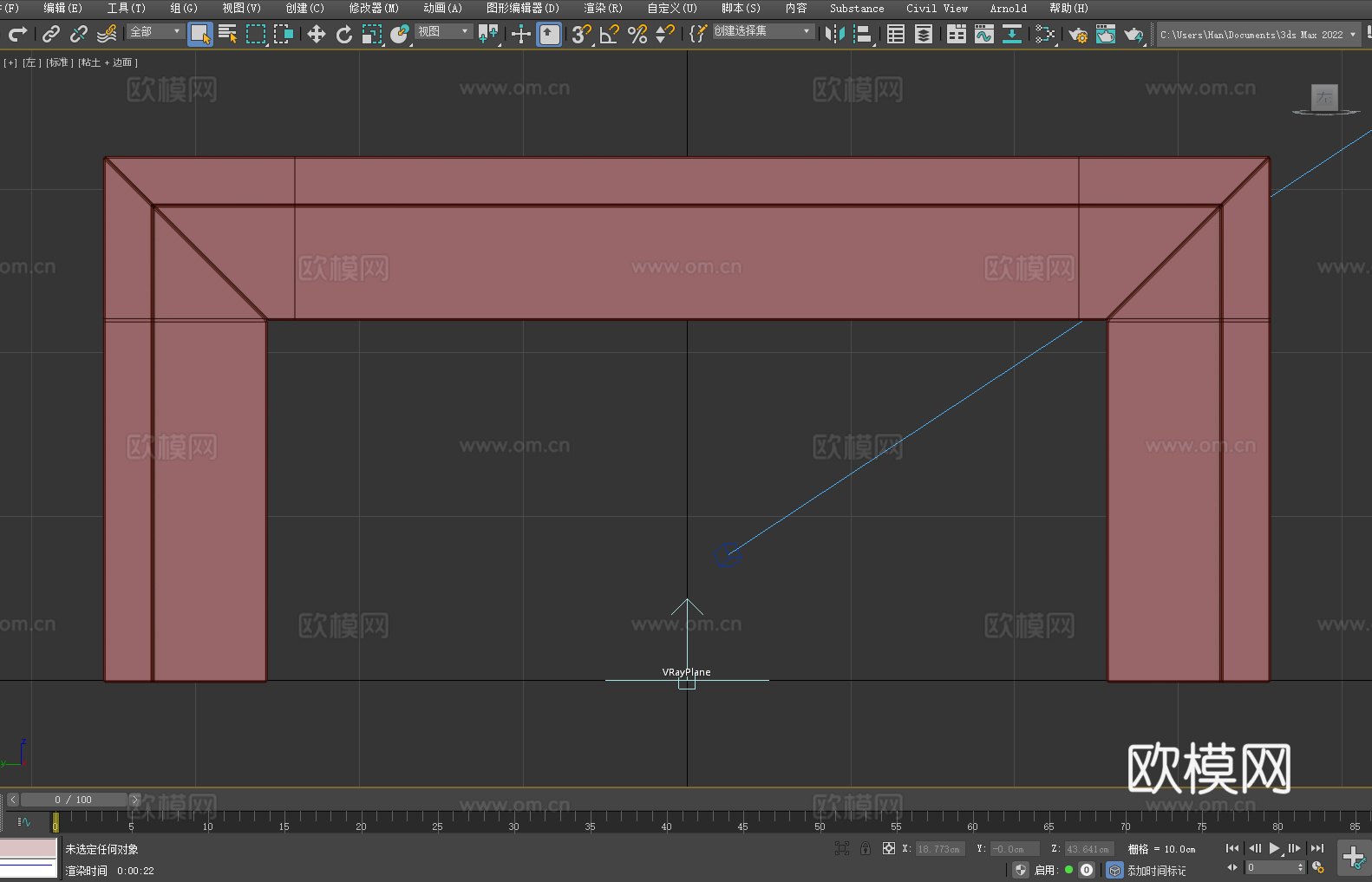1372x882 pixels.
Task: Open the '脚本(S)' menu
Action: (741, 8)
